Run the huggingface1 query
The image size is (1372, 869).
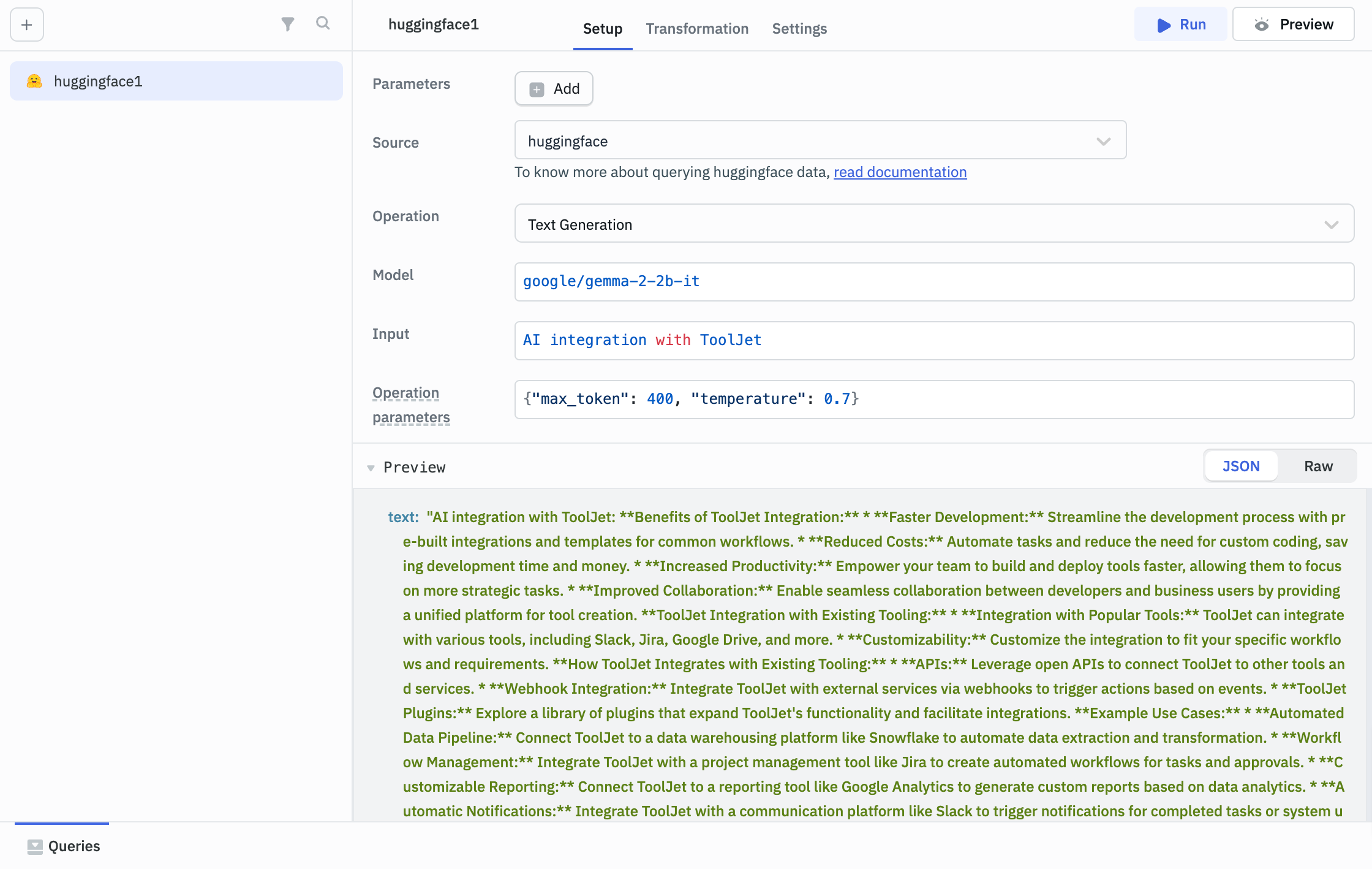point(1181,25)
